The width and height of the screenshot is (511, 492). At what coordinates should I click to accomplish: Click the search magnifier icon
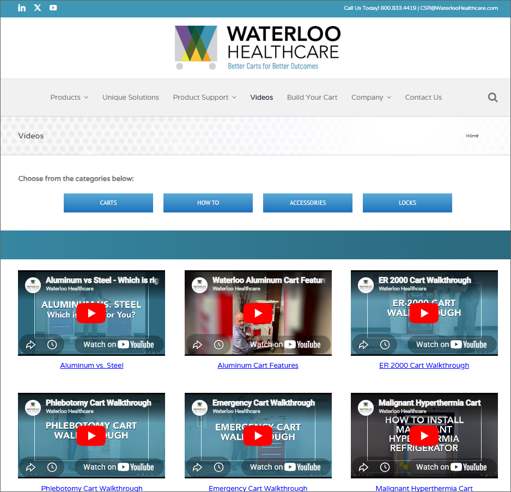click(x=492, y=97)
